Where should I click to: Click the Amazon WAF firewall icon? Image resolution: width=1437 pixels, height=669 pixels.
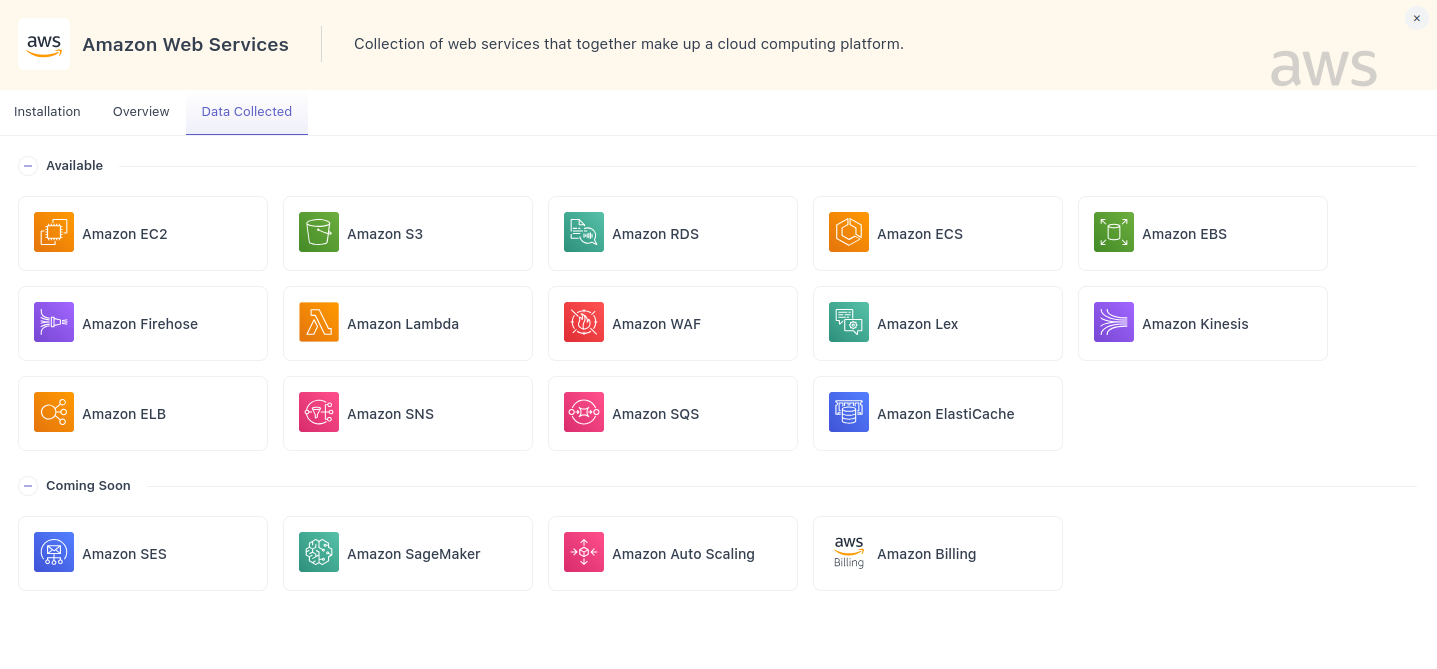[x=584, y=322]
